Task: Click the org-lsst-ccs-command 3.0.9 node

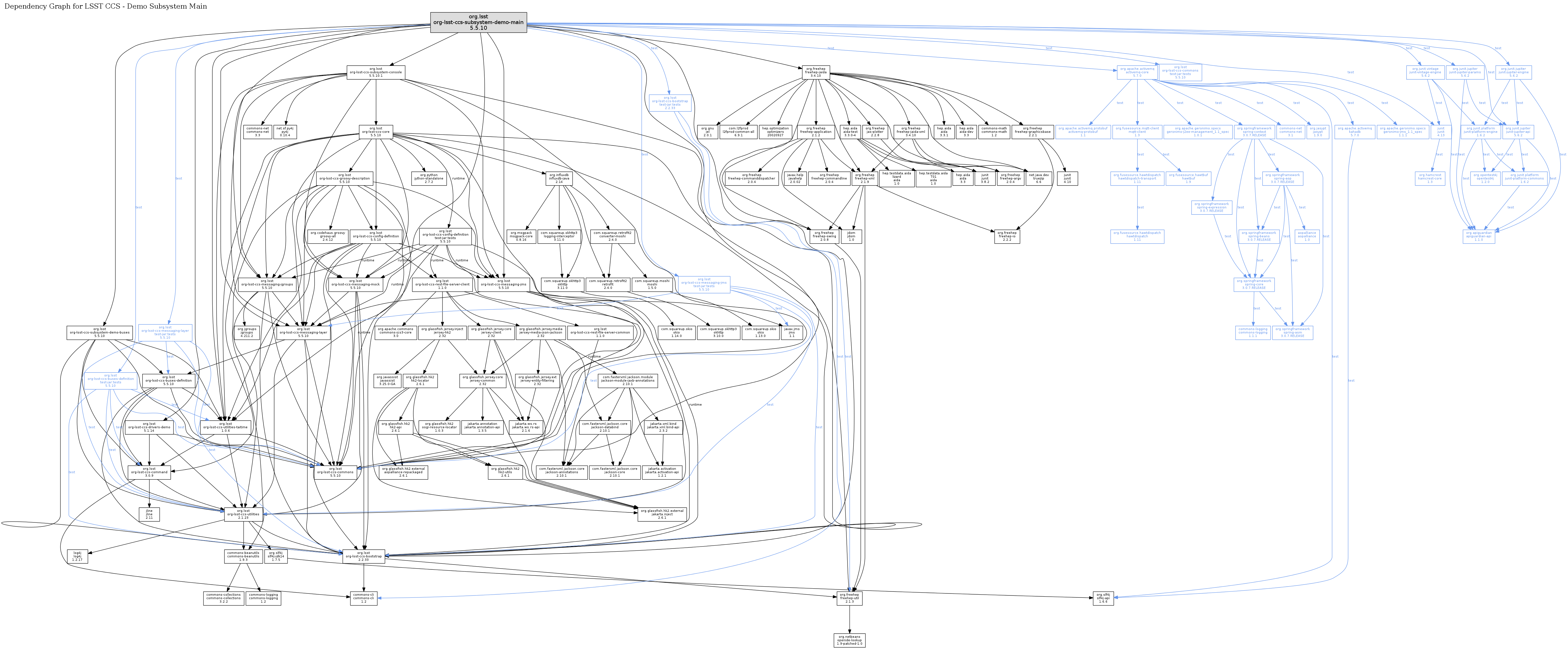Action: click(x=149, y=472)
